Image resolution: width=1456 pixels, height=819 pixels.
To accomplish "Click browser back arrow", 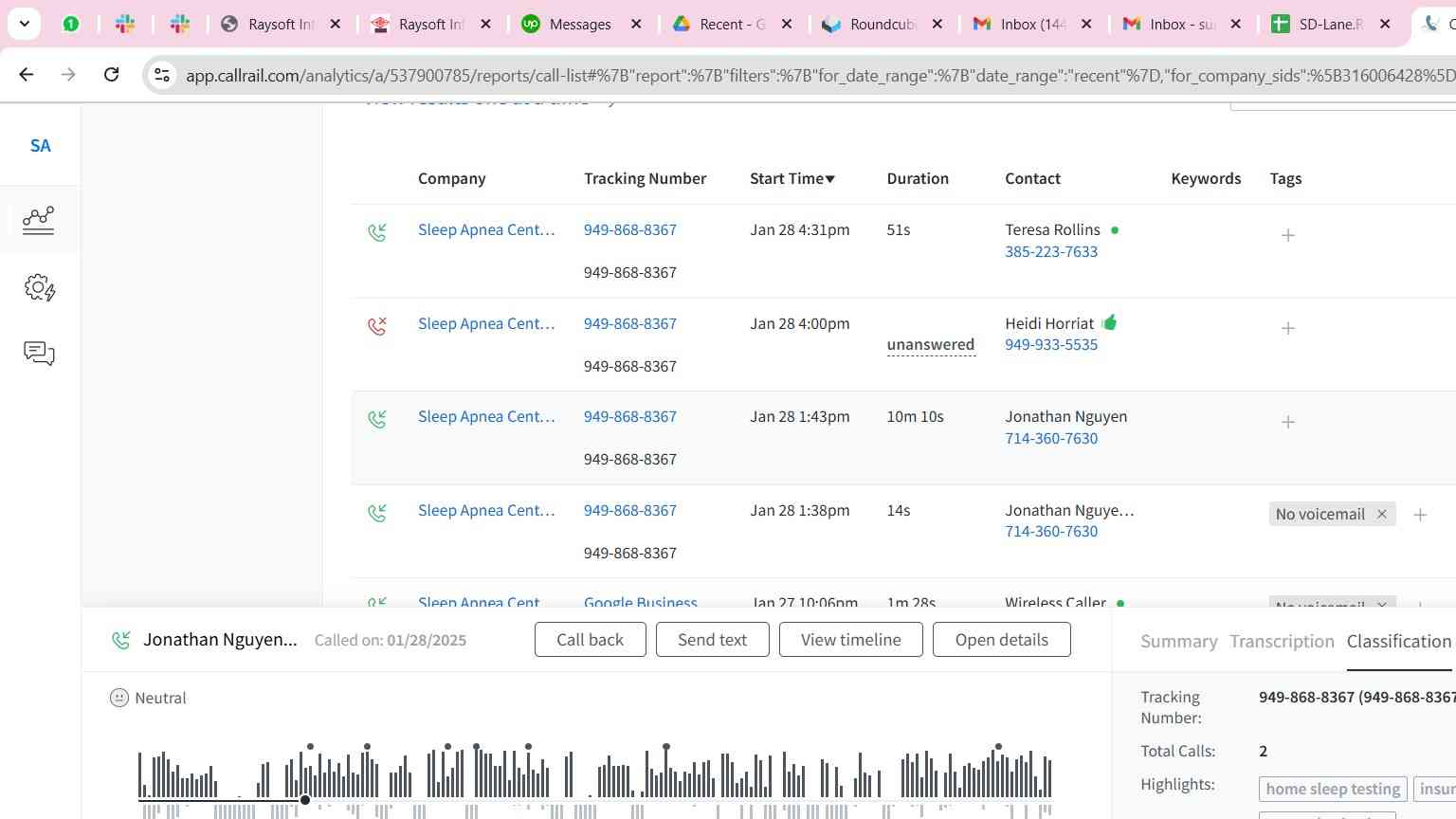I will coord(27,74).
